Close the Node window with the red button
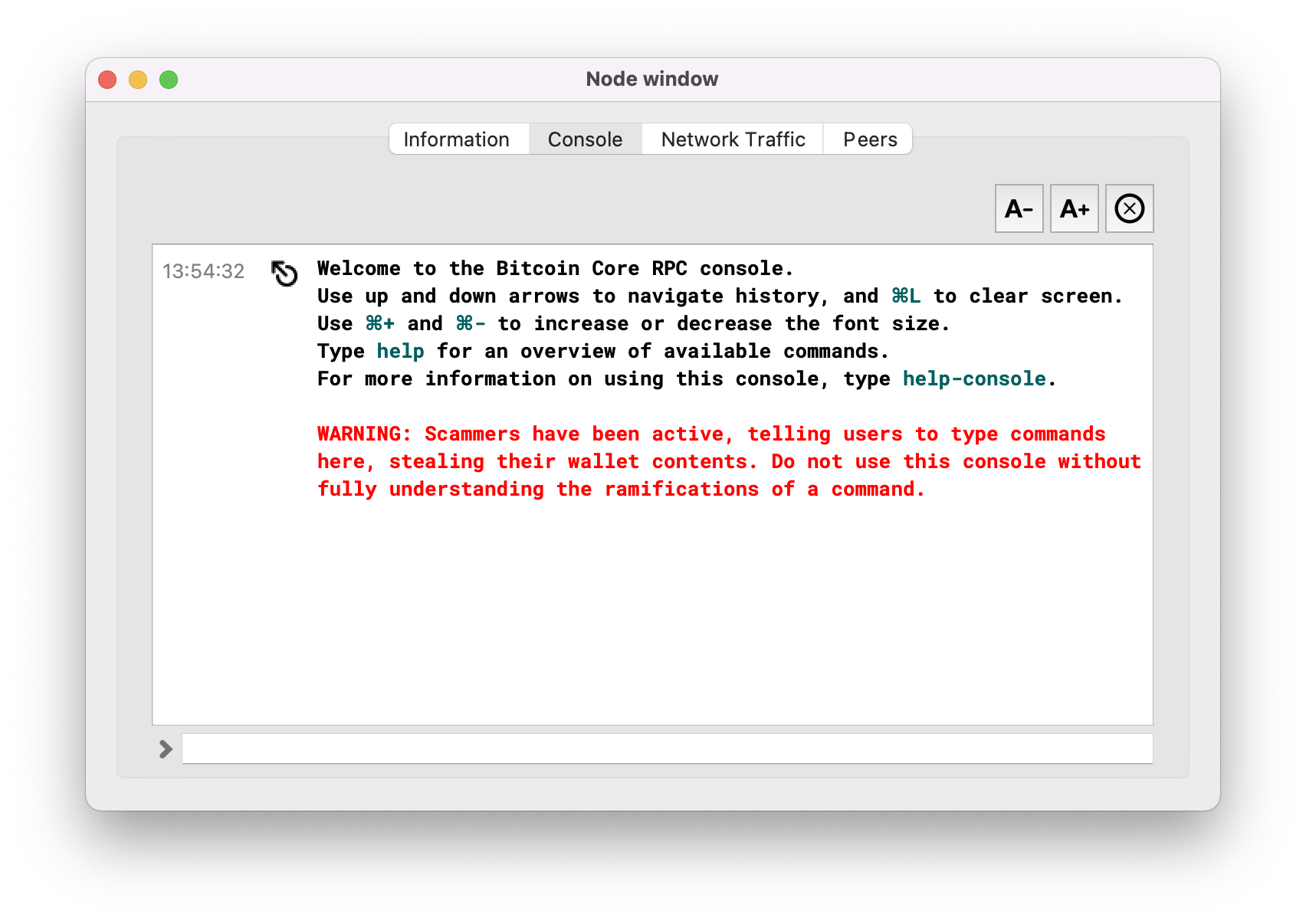Screen dimensions: 1306x924 [x=107, y=80]
